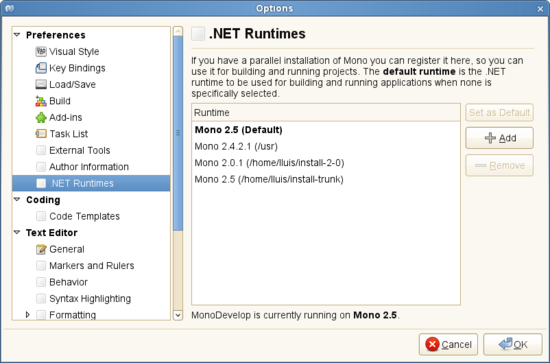This screenshot has height=363, width=550.
Task: Click the tree scrollbar down arrow
Action: [178, 315]
